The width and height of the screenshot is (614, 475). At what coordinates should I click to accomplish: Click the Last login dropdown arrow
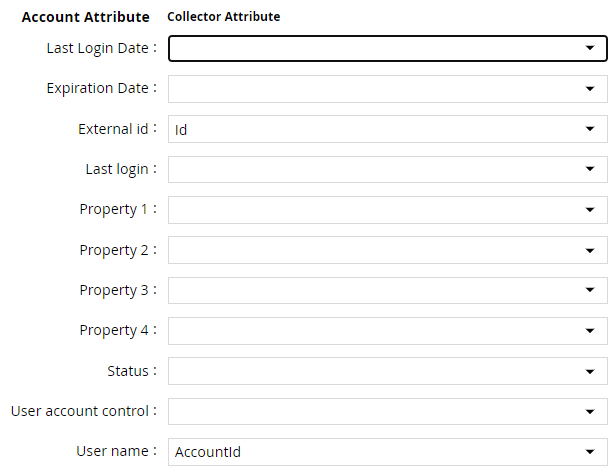(x=590, y=169)
